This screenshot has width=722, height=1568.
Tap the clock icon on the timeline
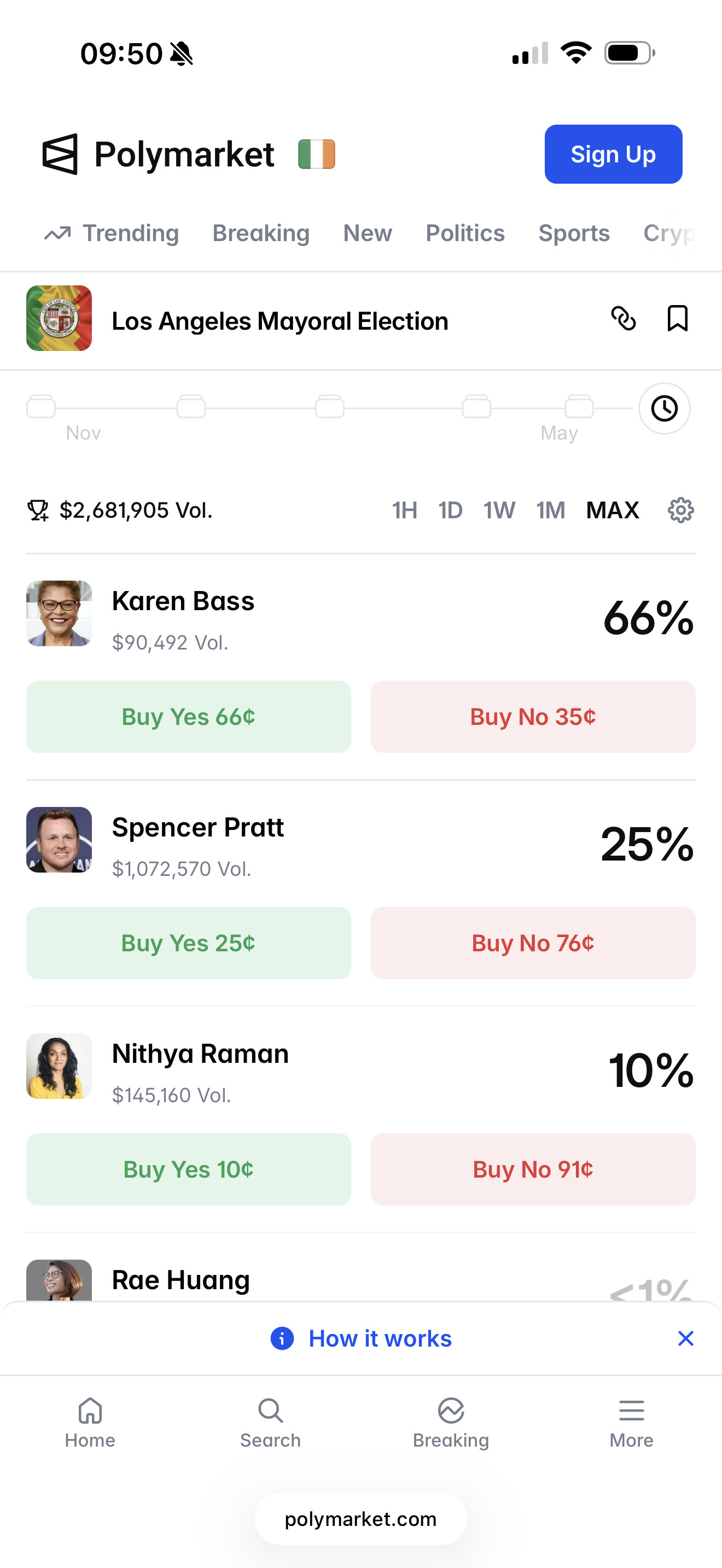(664, 408)
